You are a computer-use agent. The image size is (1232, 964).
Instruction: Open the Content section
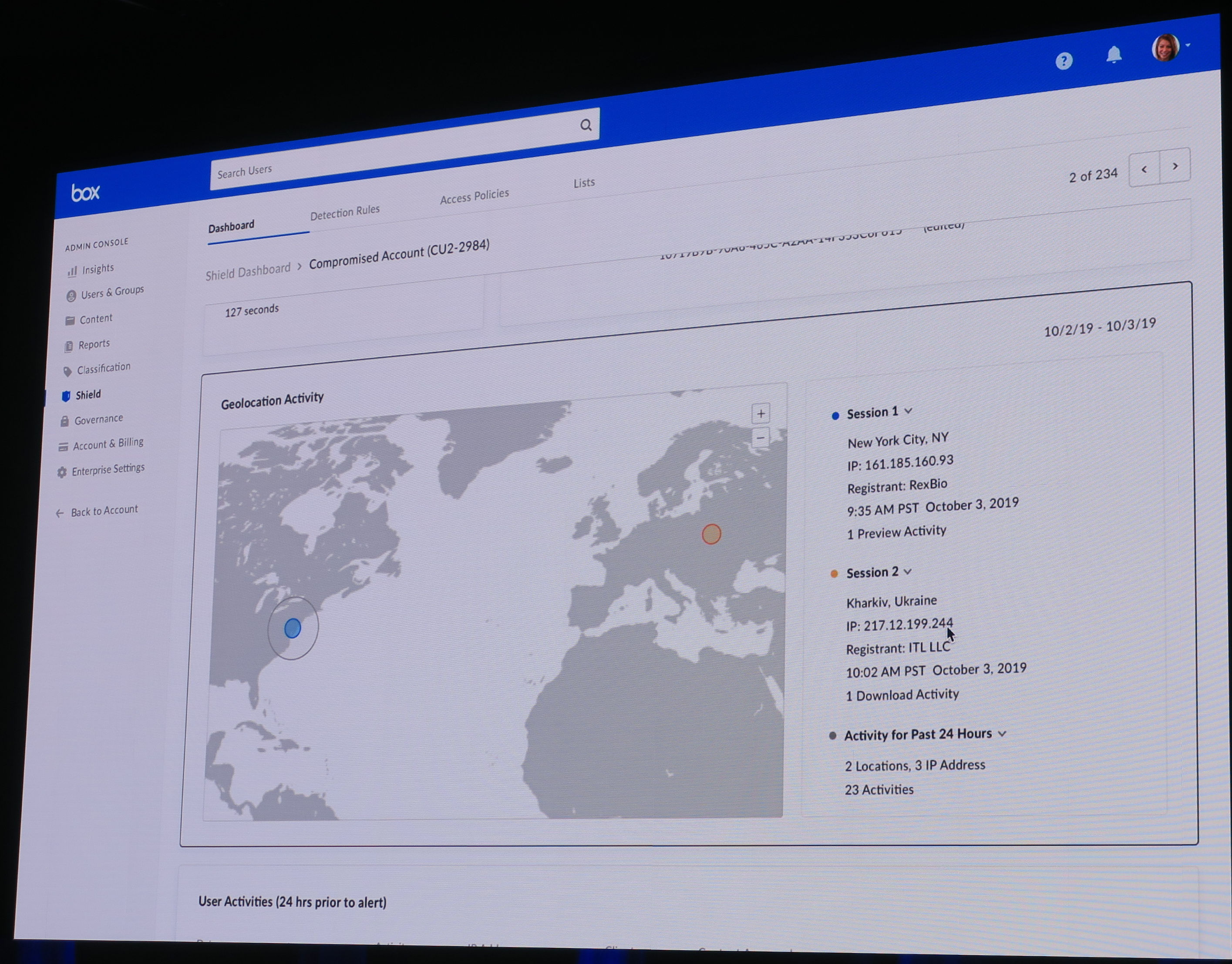coord(96,319)
